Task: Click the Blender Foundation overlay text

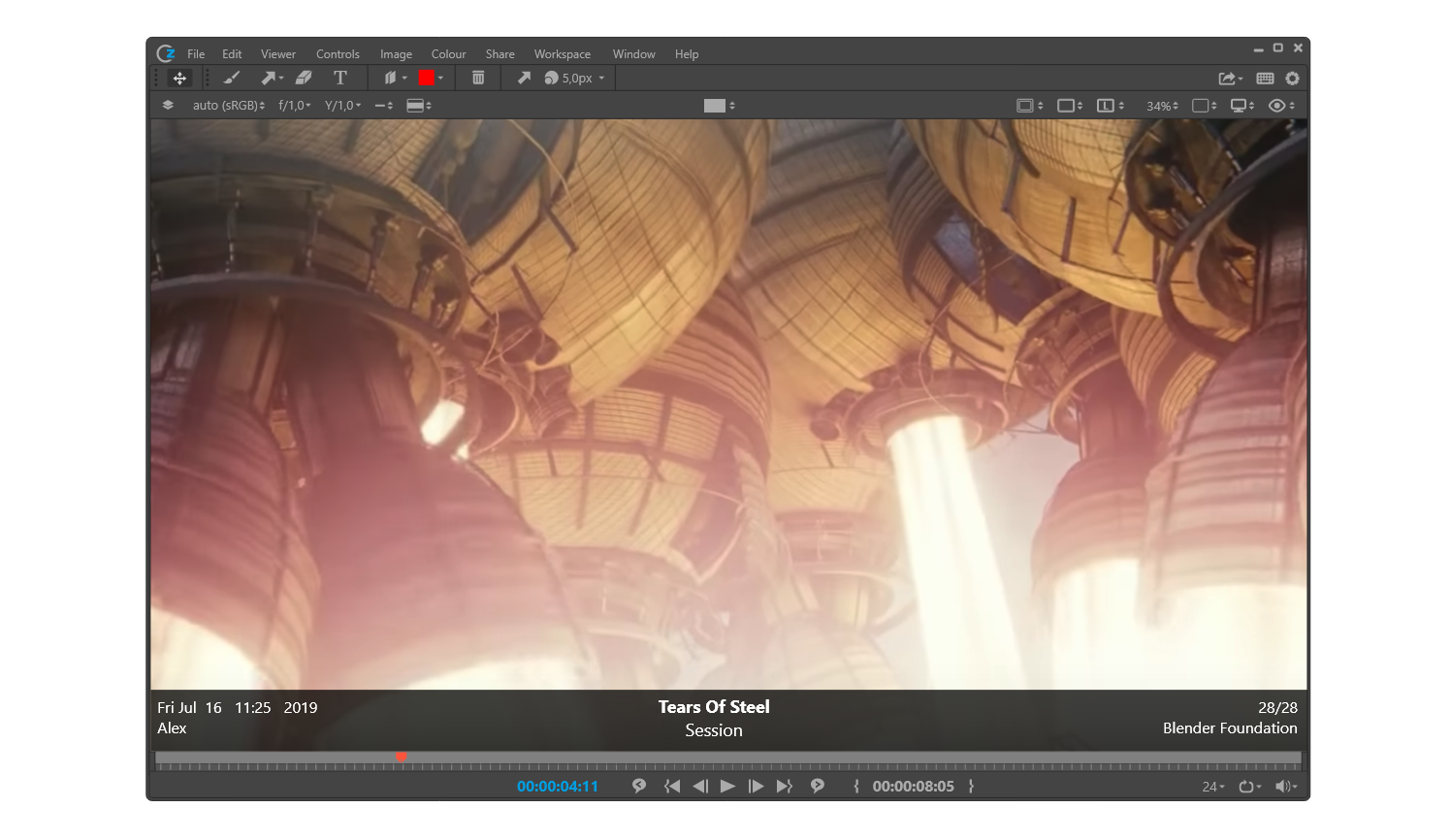Action: pyautogui.click(x=1230, y=728)
